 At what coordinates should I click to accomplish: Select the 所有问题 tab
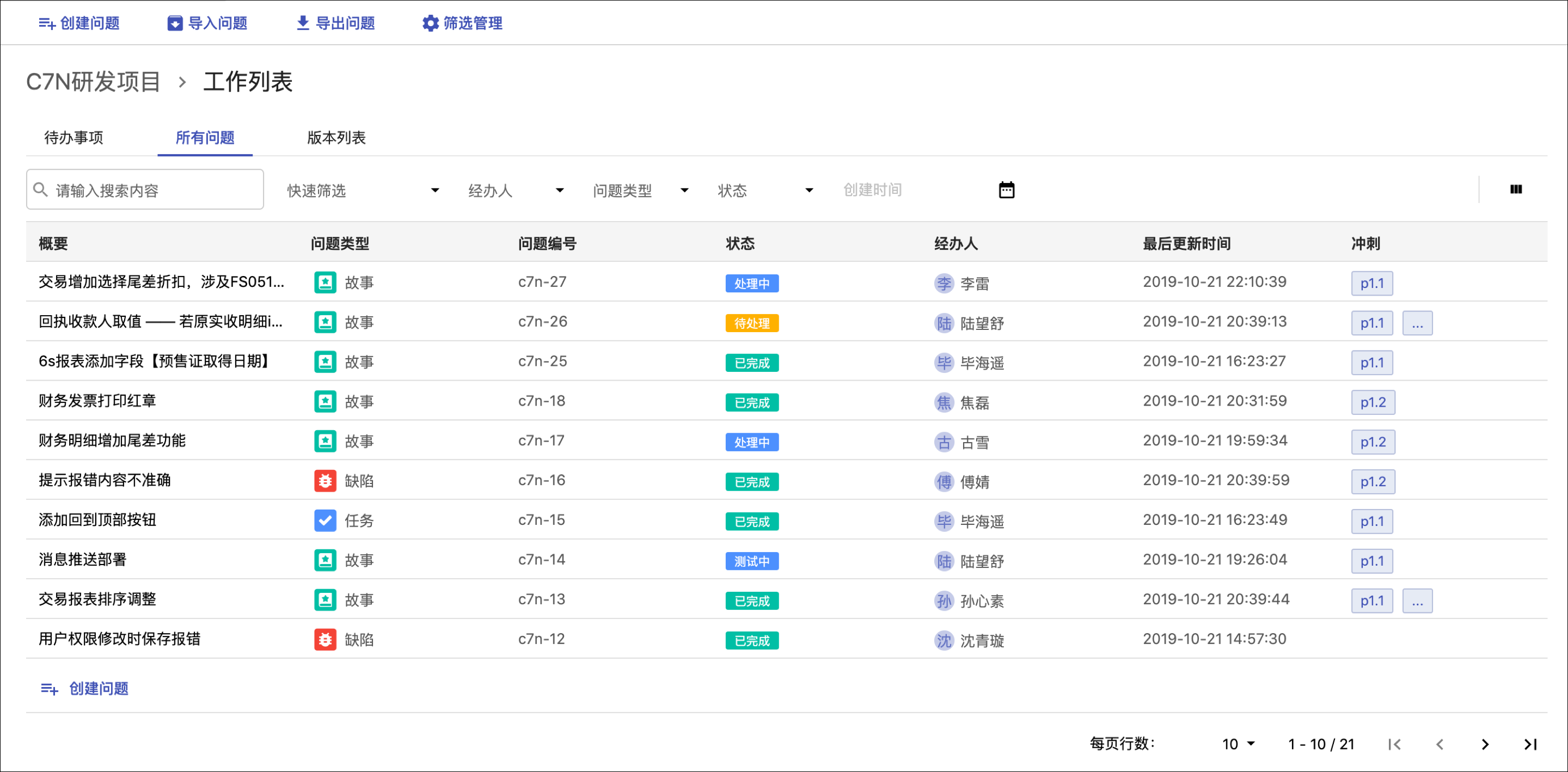click(205, 138)
